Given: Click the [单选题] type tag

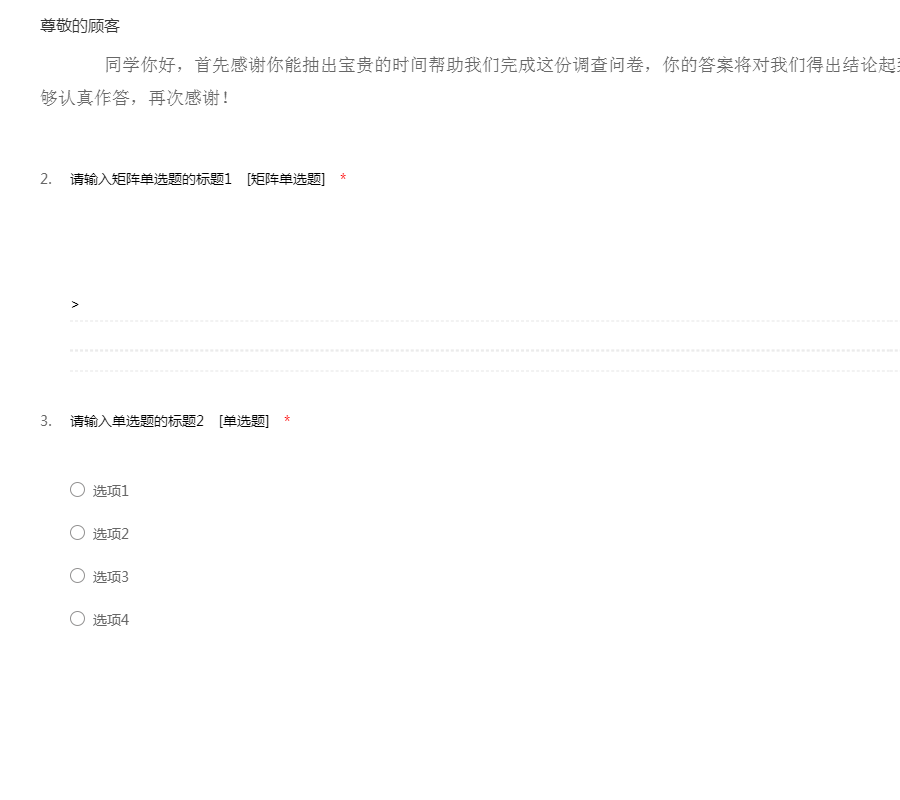Looking at the screenshot, I should coord(244,421).
